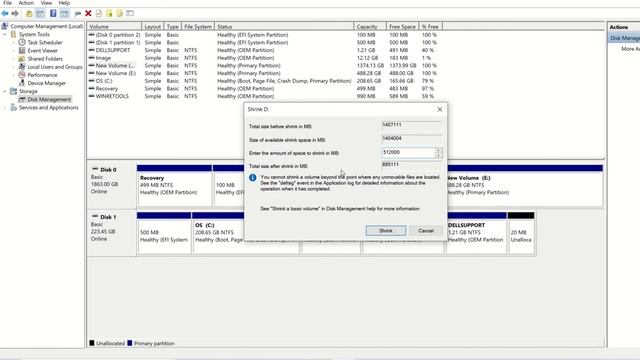Viewport: 640px width, 360px height.
Task: Sort by the Capacity column header
Action: (370, 27)
